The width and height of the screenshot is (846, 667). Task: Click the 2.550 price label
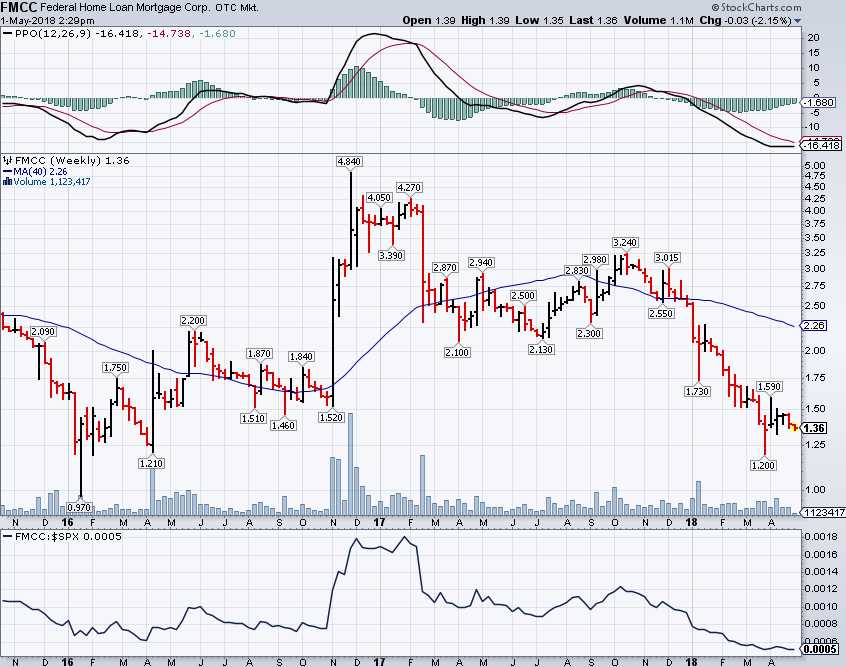[661, 314]
